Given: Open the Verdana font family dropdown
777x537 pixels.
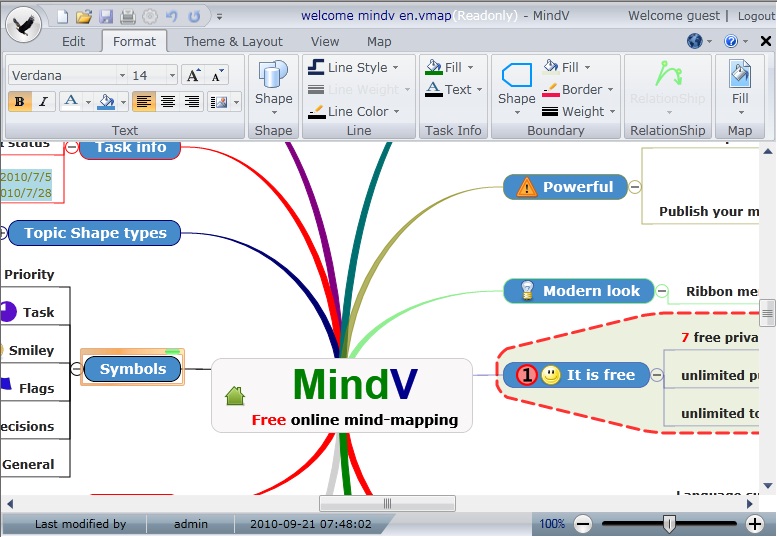Looking at the screenshot, I should pos(122,76).
